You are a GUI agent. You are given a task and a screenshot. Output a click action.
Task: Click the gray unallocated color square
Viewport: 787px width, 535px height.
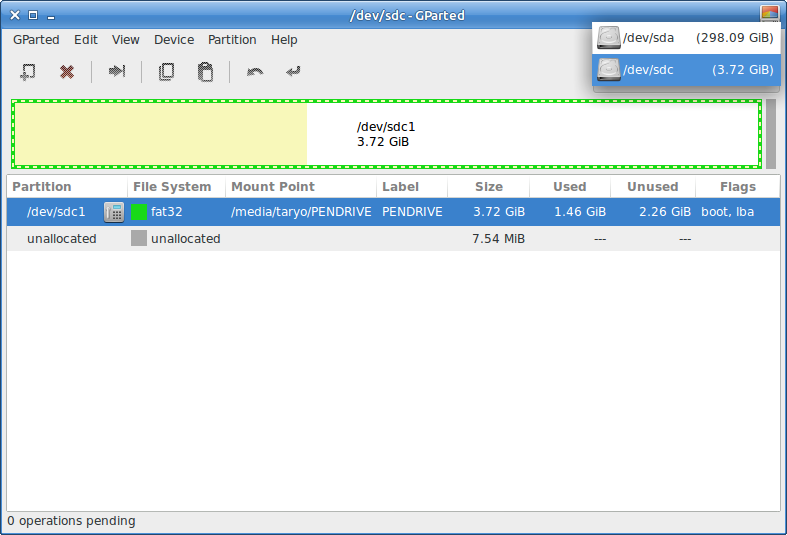click(x=139, y=238)
